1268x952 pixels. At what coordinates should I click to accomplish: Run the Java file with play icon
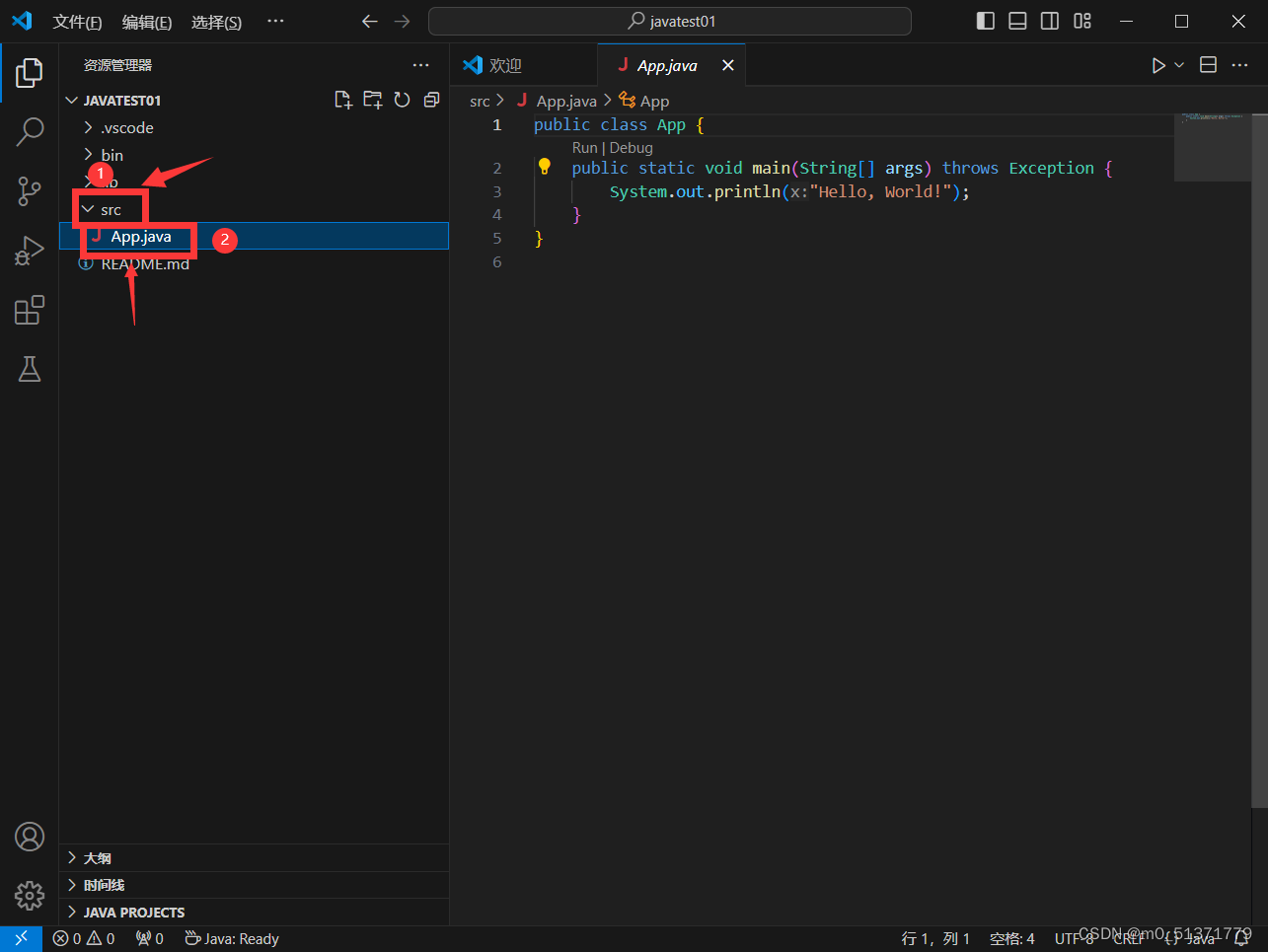point(1158,65)
